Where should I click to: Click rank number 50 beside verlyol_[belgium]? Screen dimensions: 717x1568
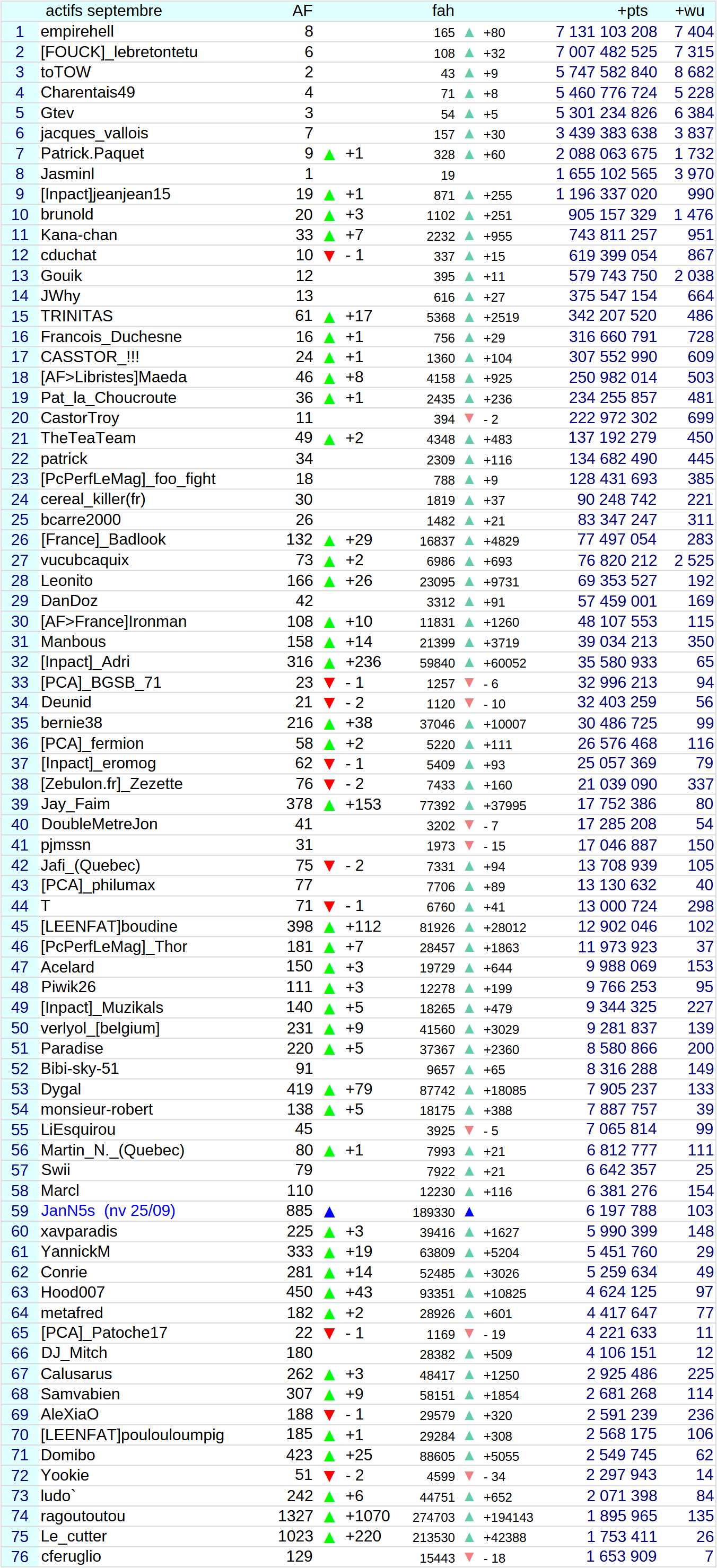(20, 1028)
